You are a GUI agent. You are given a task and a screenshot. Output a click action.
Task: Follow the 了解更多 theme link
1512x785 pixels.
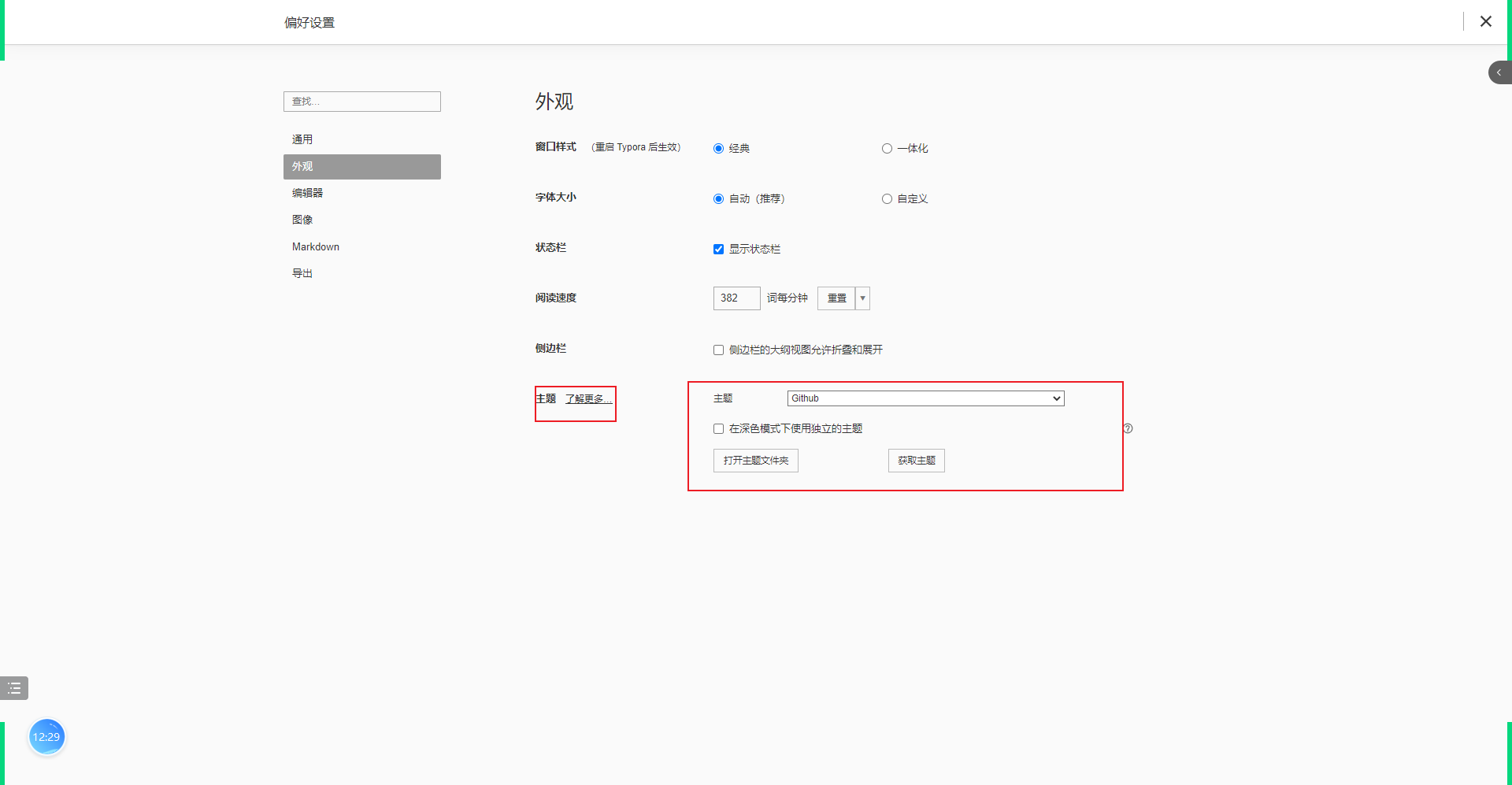(588, 399)
